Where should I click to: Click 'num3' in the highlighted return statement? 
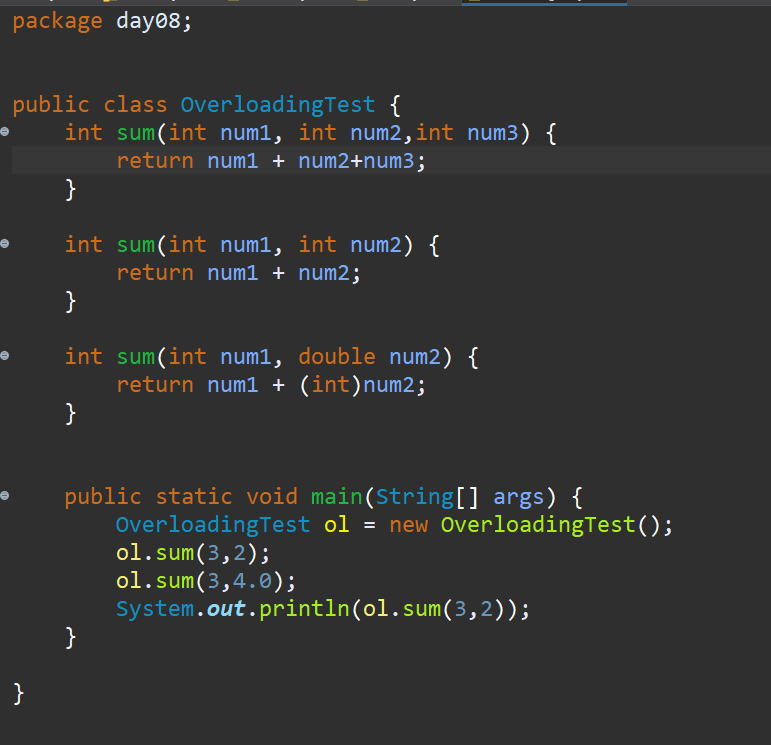(388, 162)
